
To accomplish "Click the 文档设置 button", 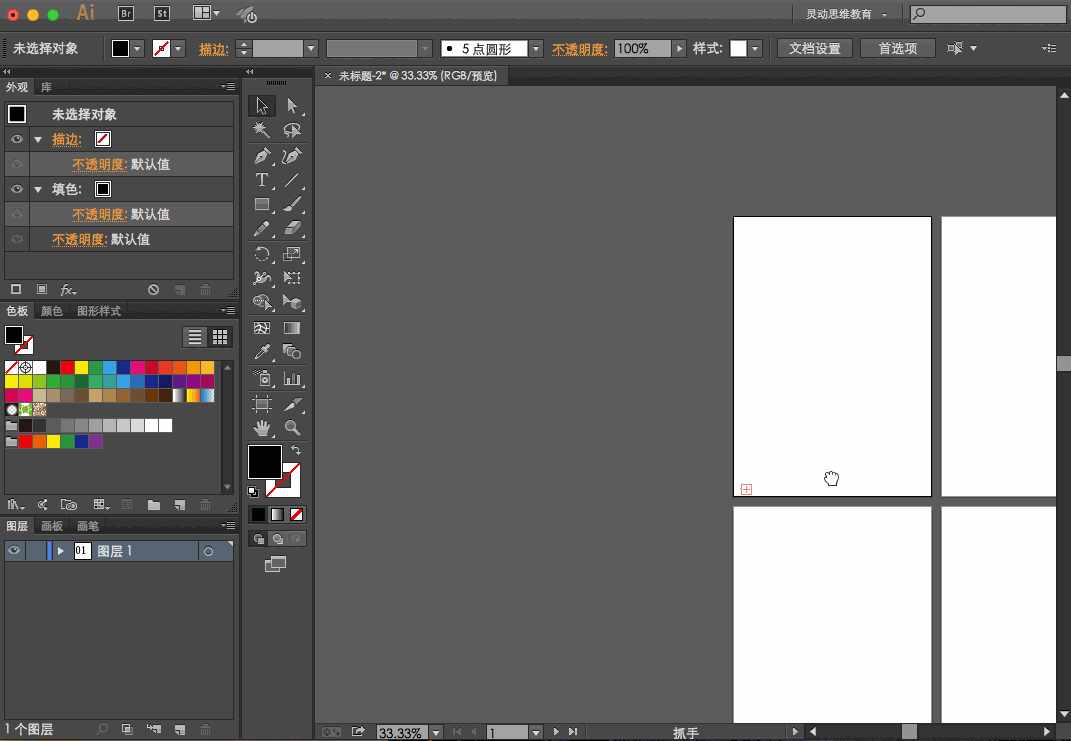I will pos(815,48).
